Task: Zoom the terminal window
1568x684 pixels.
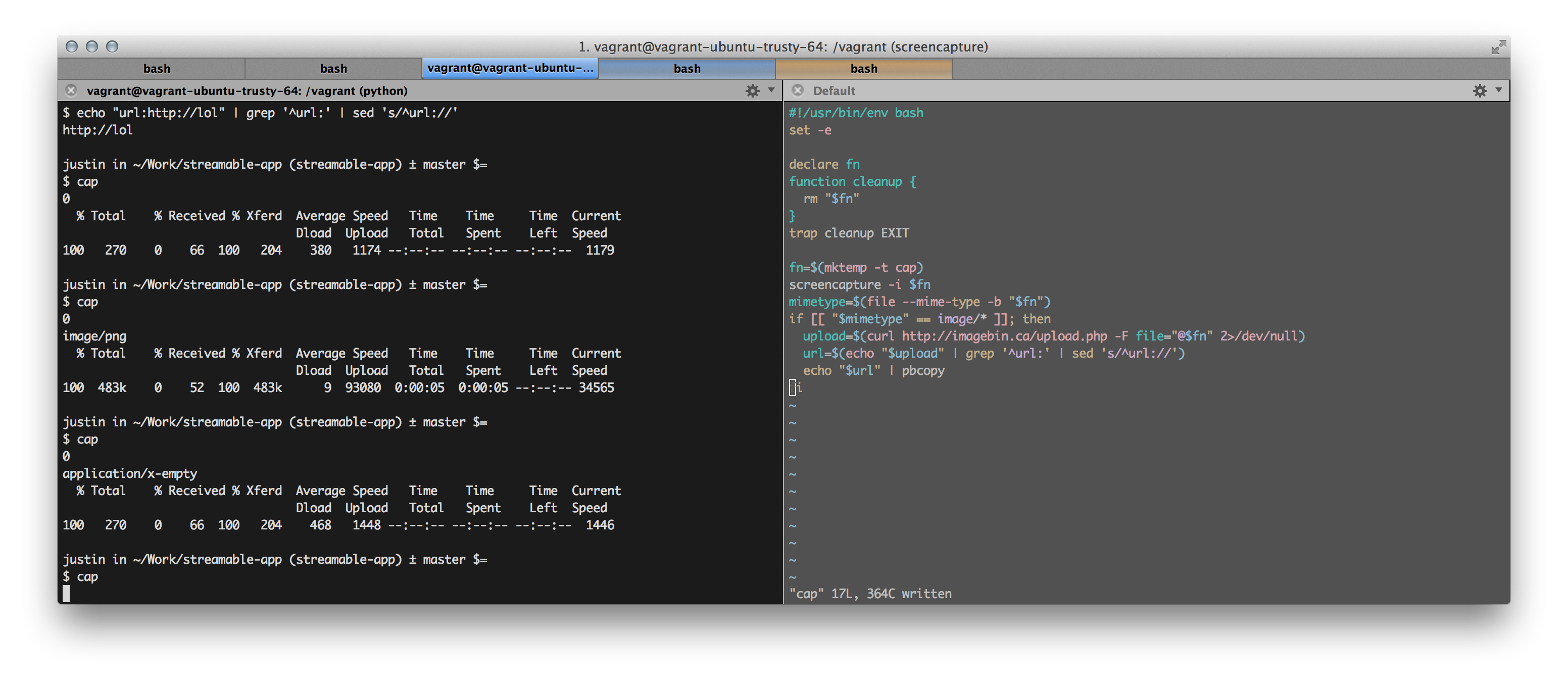Action: (112, 46)
